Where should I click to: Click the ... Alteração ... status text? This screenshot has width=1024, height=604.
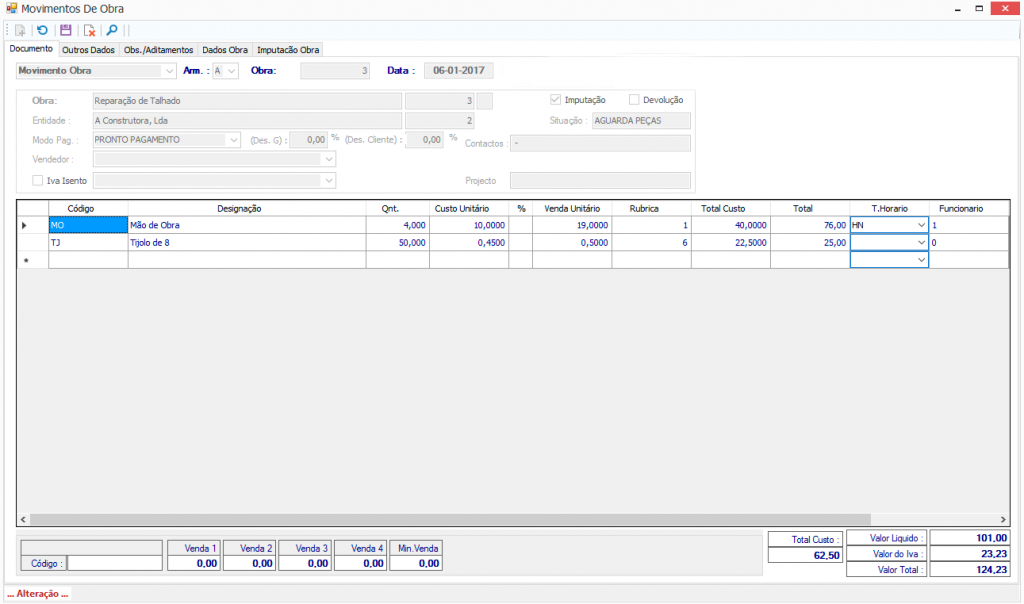click(x=38, y=594)
